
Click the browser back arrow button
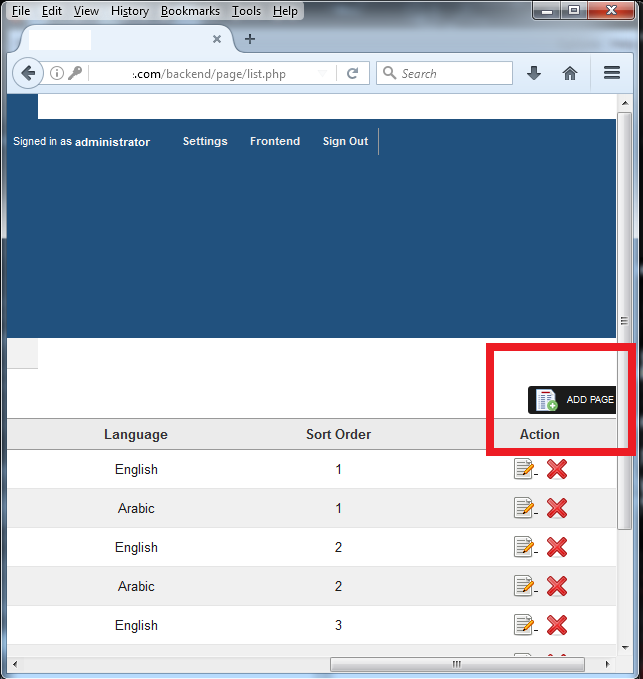pos(28,73)
